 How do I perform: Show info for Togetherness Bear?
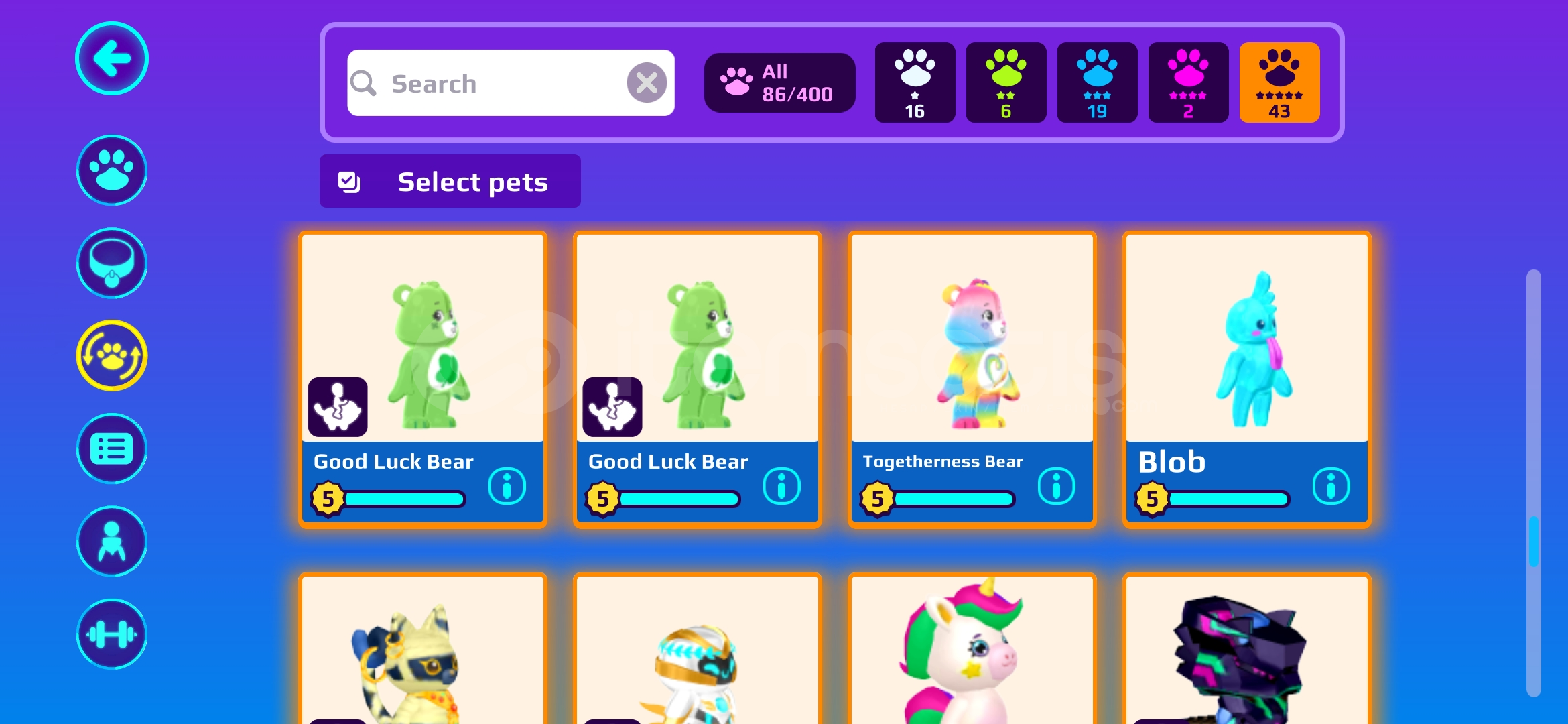(1057, 486)
